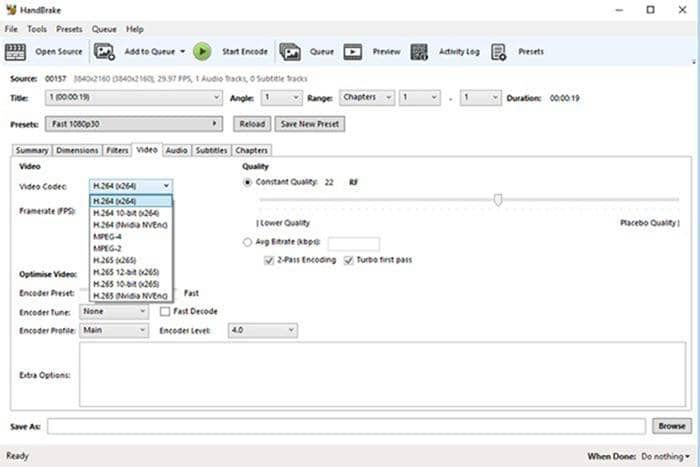700x467 pixels.
Task: Toggle the Turbo first pass checkbox
Action: tap(348, 260)
